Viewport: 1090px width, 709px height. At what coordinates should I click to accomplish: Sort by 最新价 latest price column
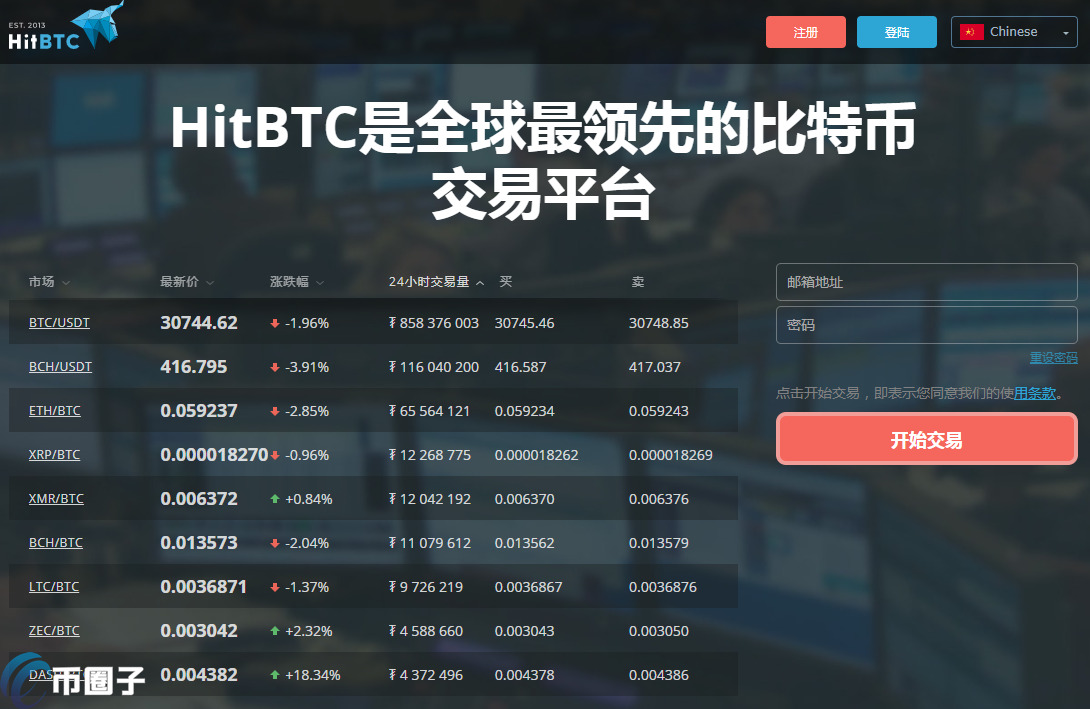187,282
